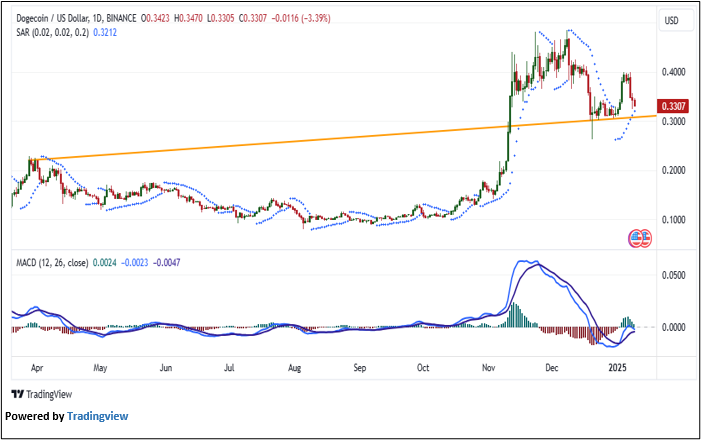
Task: Click the Nov label on time axis
Action: [489, 368]
